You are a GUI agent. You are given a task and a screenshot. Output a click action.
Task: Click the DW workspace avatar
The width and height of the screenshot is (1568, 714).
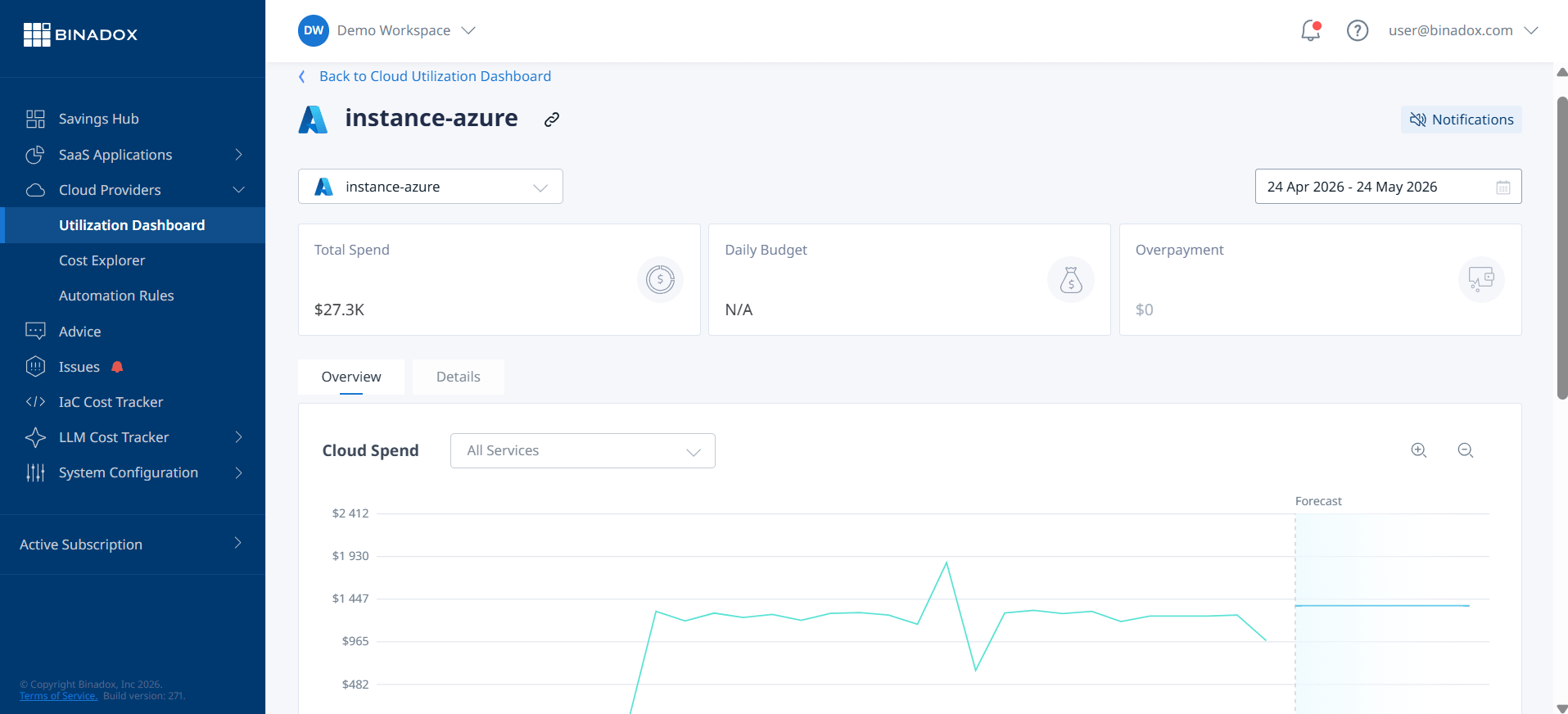314,30
